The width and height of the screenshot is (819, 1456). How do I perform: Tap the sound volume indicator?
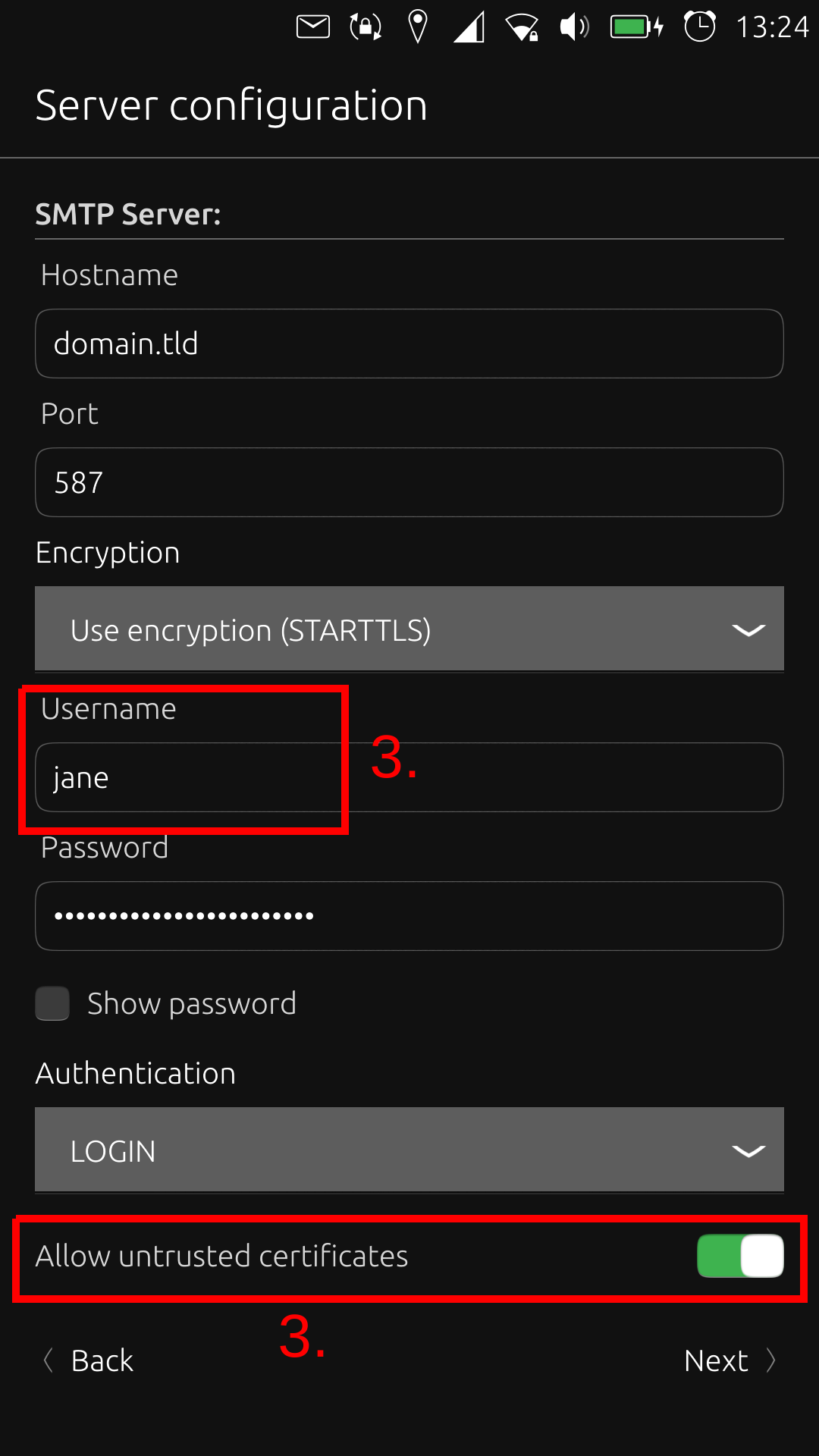coord(574,27)
